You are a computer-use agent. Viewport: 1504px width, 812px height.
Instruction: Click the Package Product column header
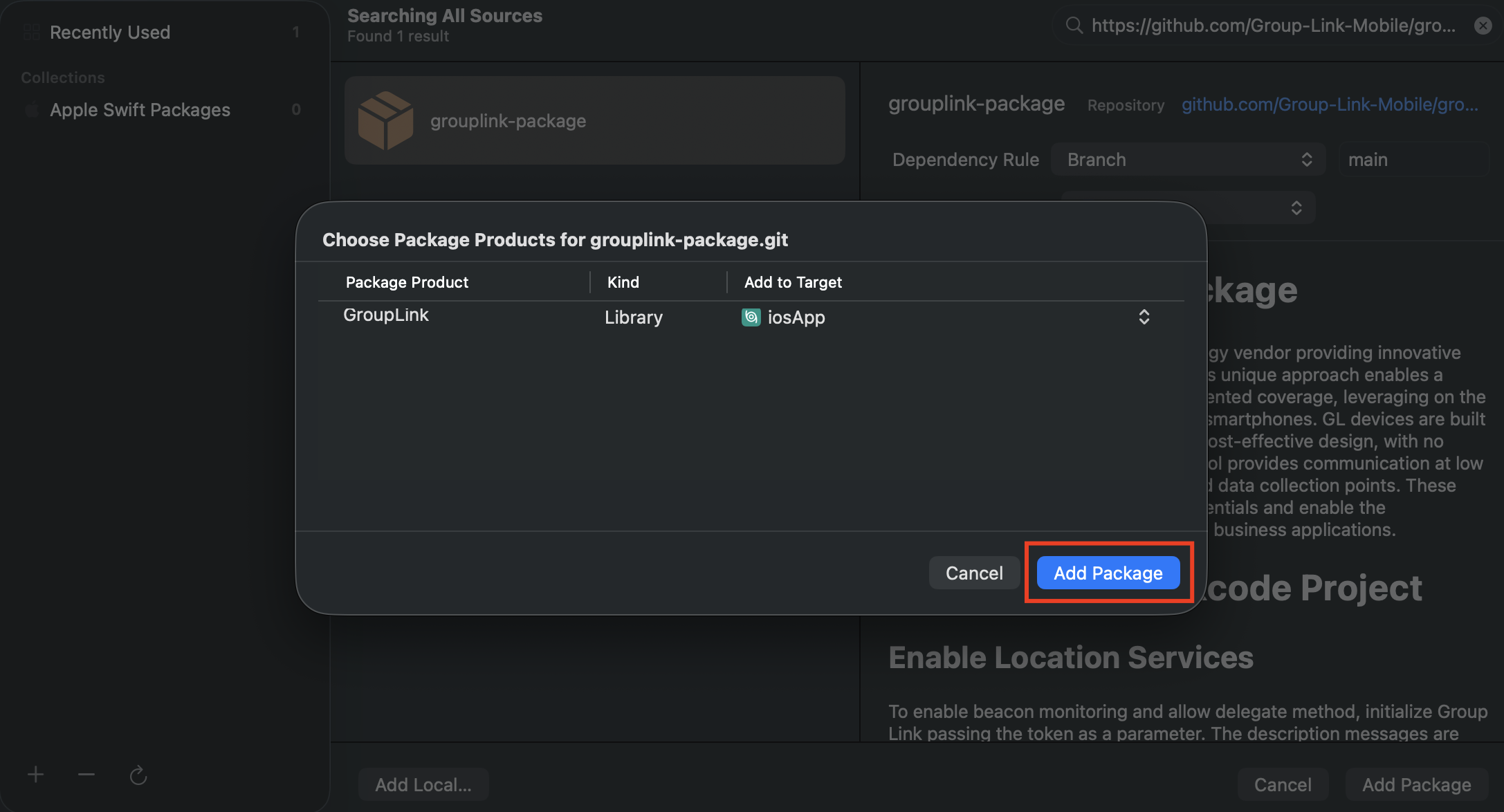pyautogui.click(x=407, y=282)
